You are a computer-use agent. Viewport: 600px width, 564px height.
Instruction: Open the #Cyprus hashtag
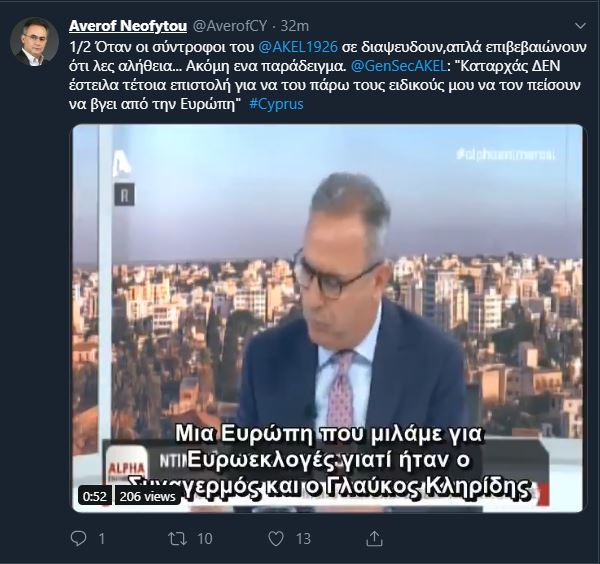[x=276, y=104]
